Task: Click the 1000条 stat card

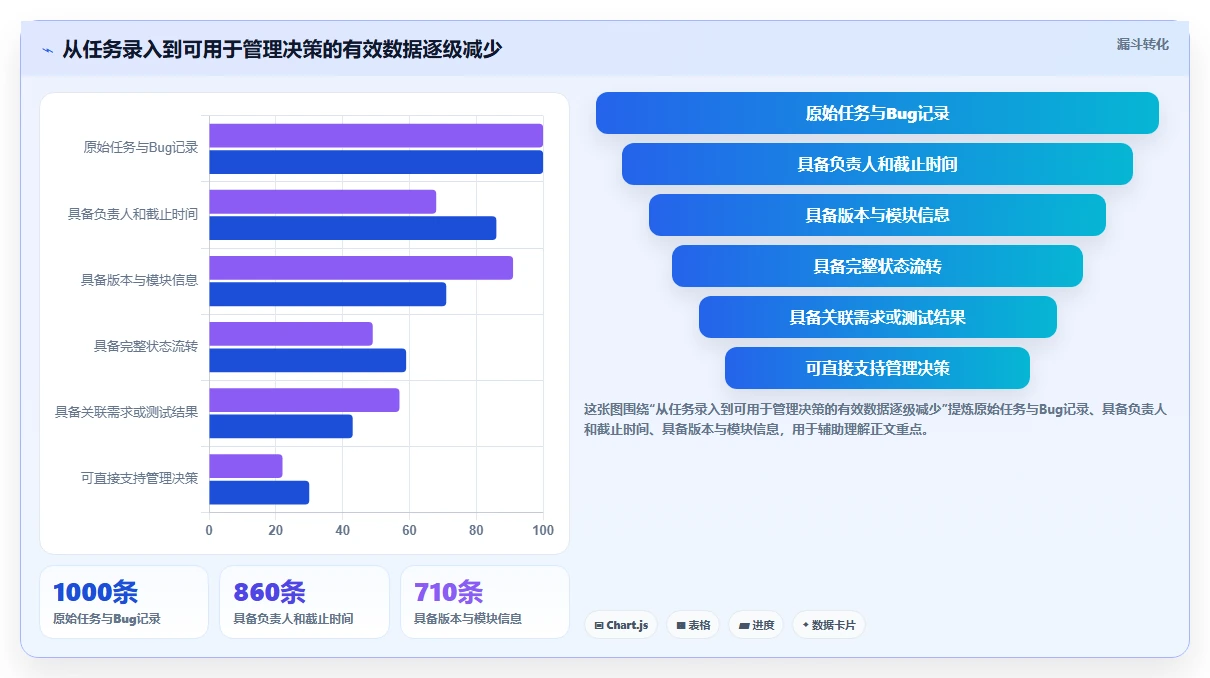Action: 124,602
